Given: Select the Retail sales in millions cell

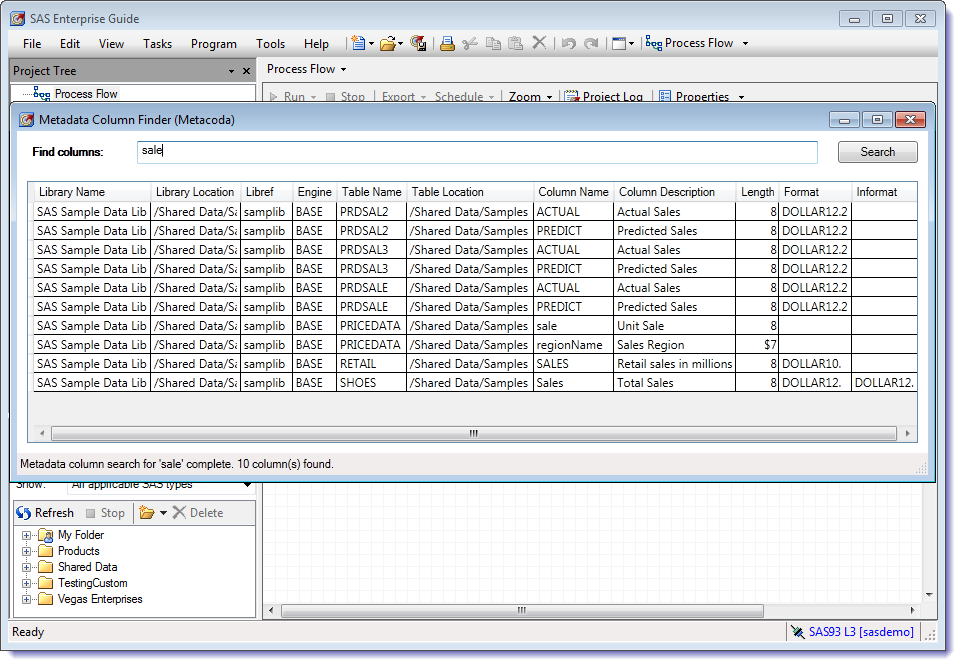Looking at the screenshot, I should point(674,364).
